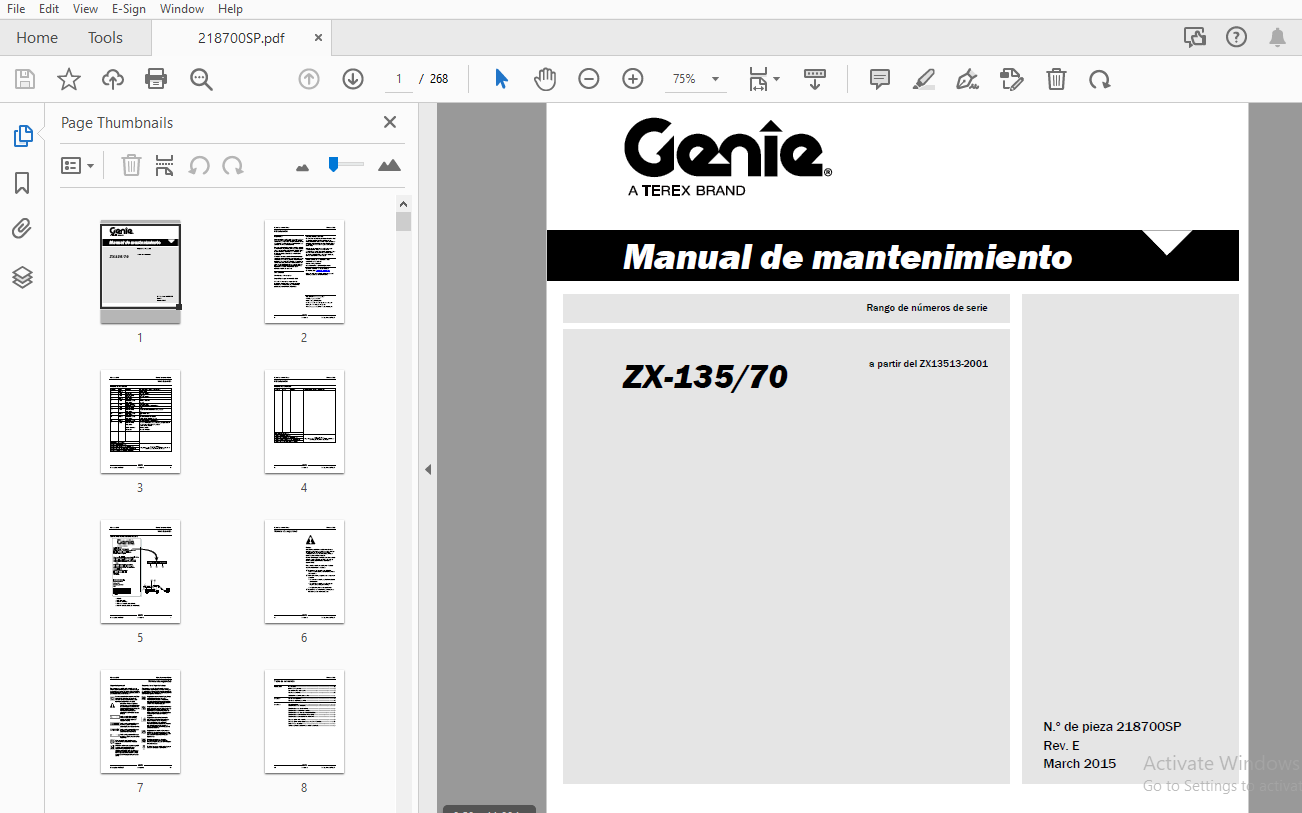Switch to the Home tab
The image size is (1302, 813).
[37, 38]
